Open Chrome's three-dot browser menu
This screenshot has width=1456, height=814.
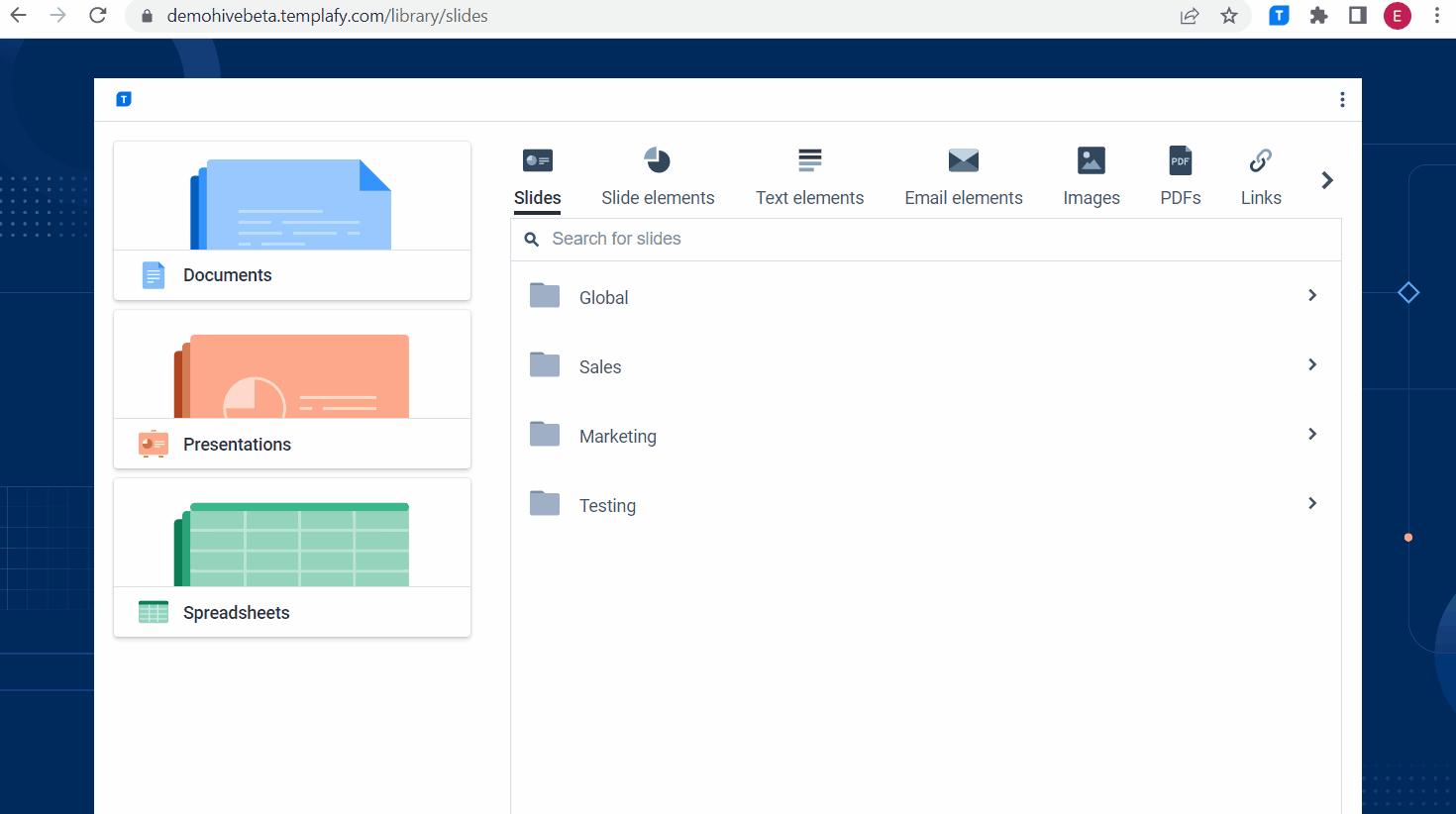[1437, 16]
